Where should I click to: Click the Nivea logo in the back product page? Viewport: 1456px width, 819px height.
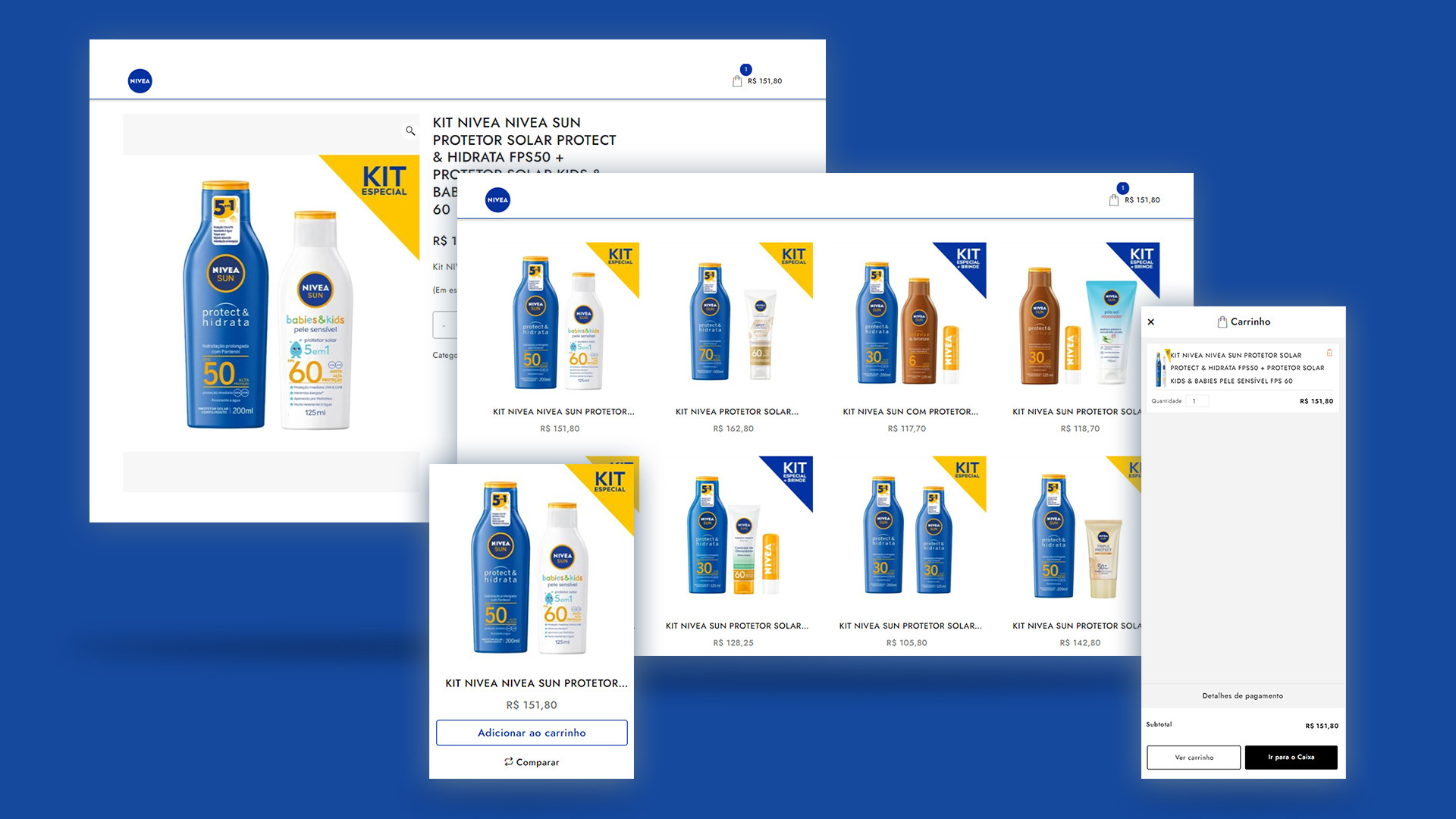point(140,81)
